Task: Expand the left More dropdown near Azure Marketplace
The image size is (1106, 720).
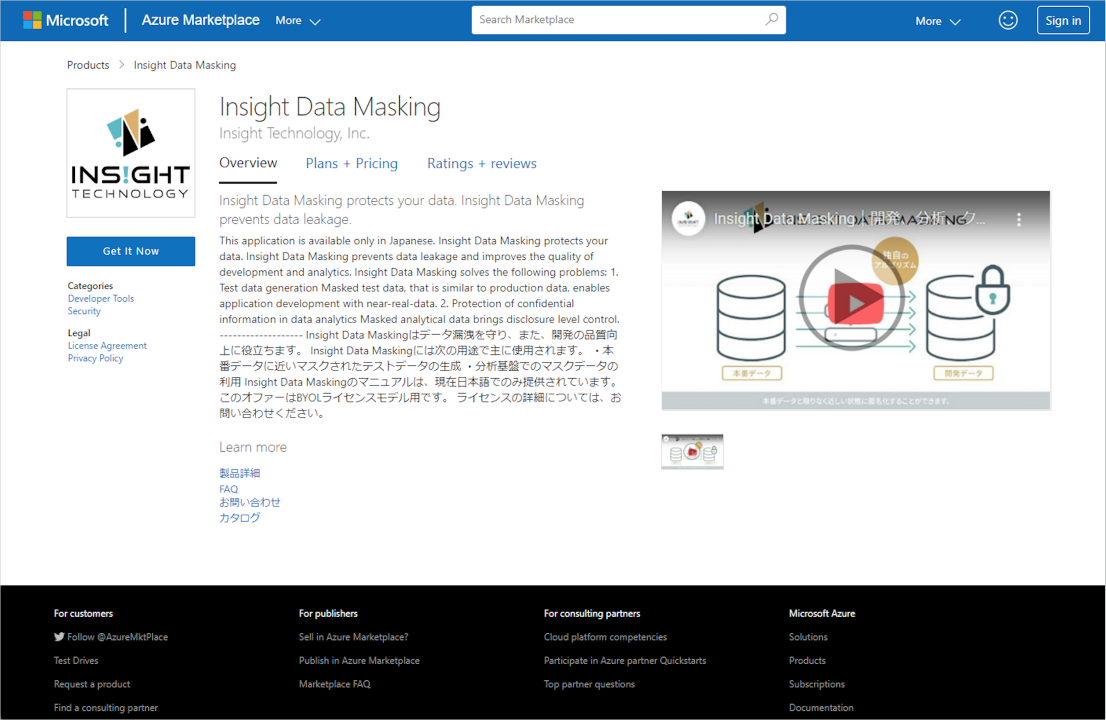Action: [x=298, y=21]
